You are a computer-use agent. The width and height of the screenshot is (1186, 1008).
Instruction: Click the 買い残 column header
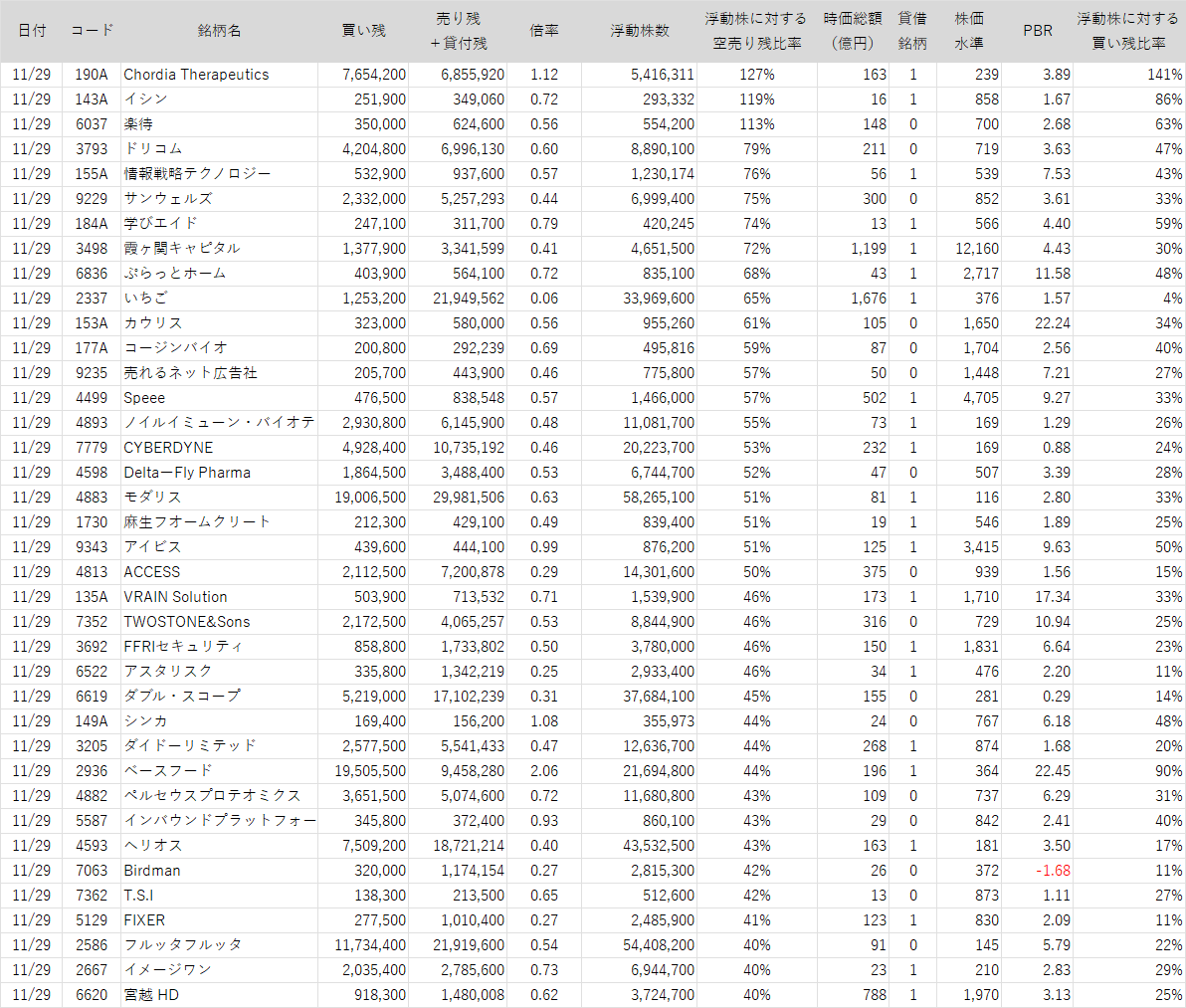click(363, 31)
